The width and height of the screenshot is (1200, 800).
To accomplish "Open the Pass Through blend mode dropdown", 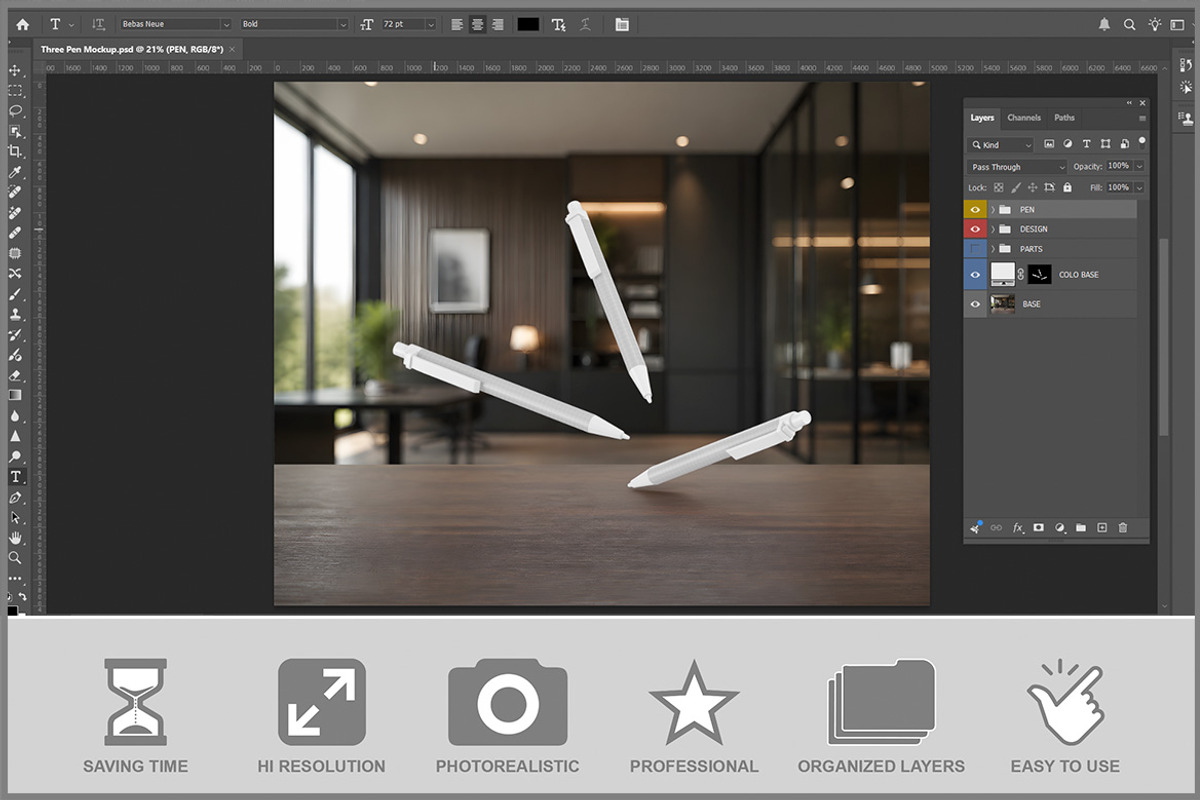I will point(1017,167).
